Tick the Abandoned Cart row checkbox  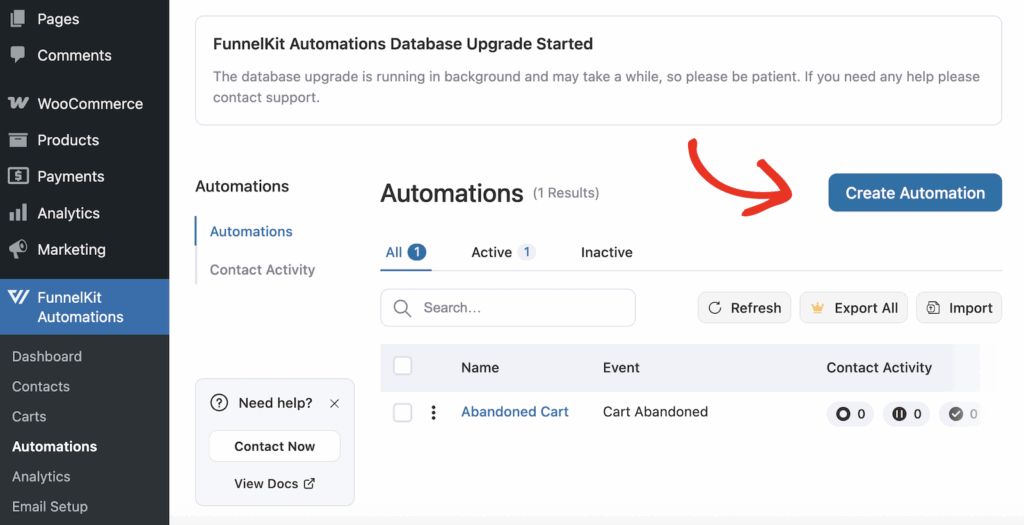pyautogui.click(x=402, y=413)
